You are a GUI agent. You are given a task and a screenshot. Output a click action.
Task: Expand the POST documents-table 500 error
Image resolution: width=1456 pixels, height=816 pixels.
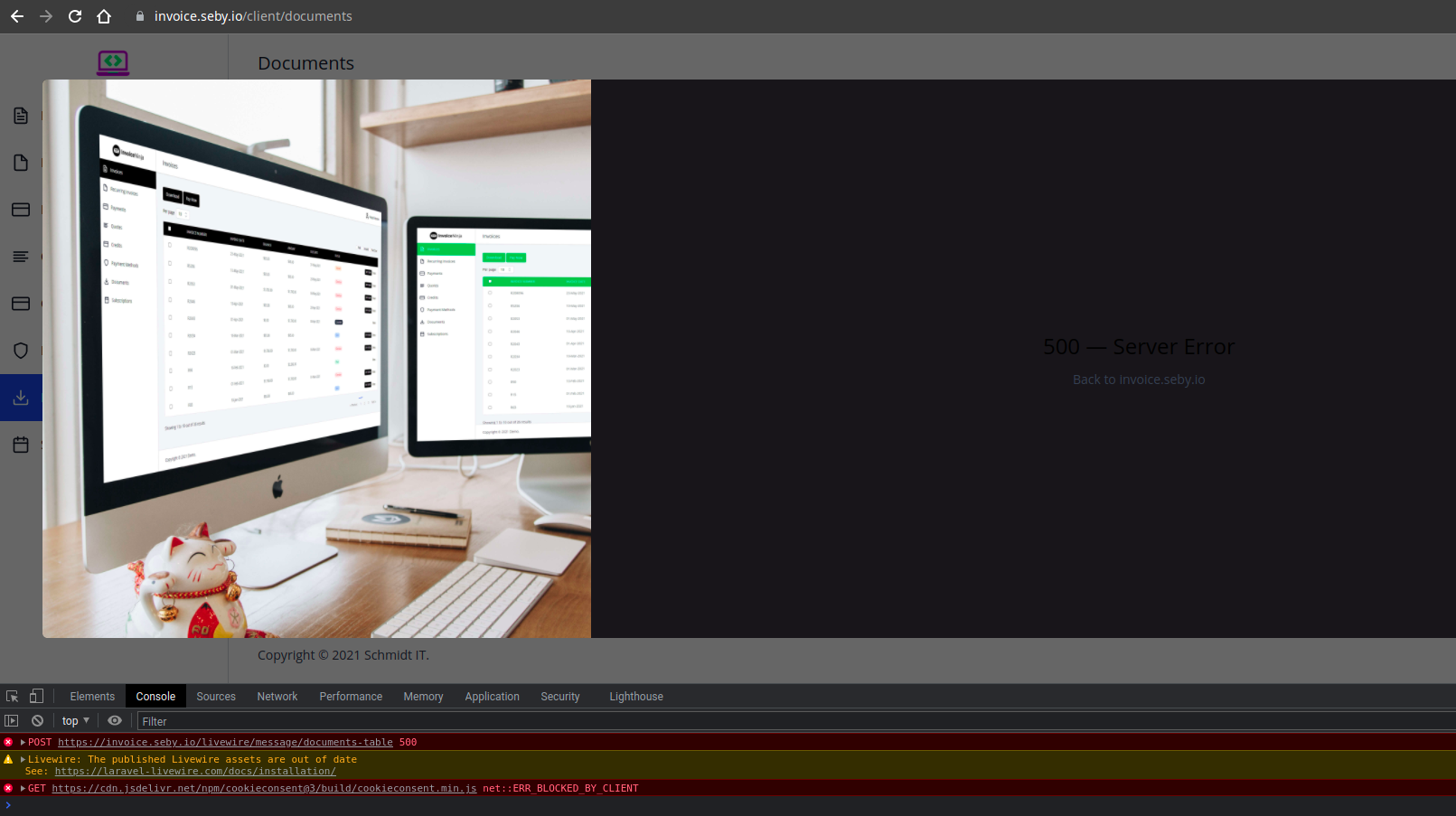pyautogui.click(x=22, y=741)
